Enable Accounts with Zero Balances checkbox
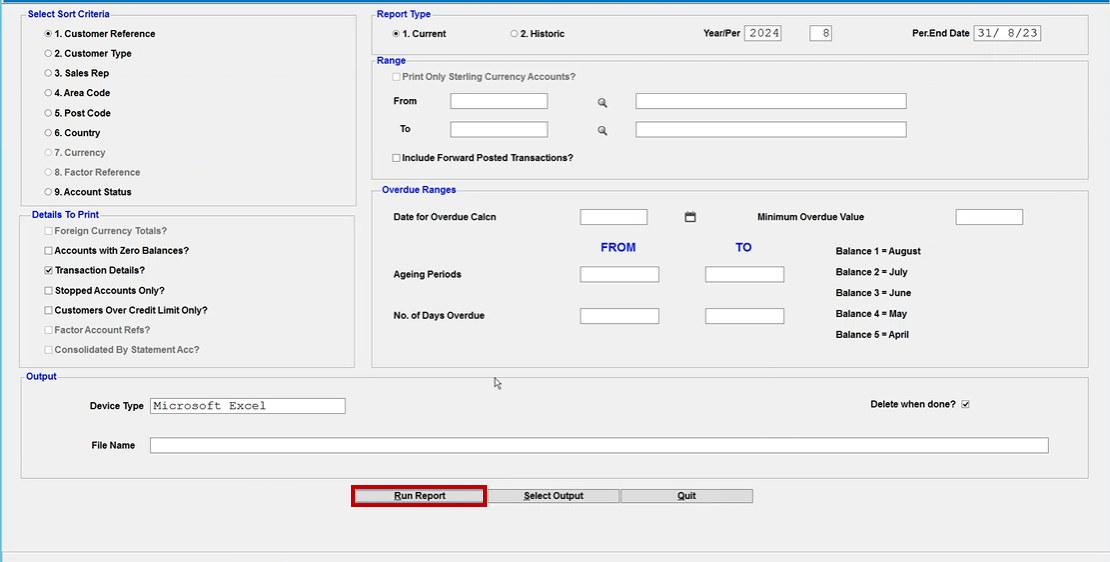 [117, 251]
